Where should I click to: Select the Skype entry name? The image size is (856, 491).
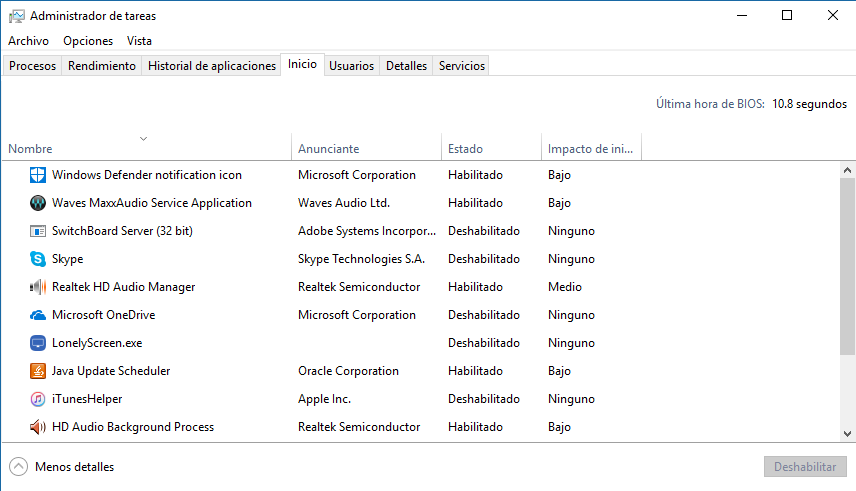coord(68,259)
